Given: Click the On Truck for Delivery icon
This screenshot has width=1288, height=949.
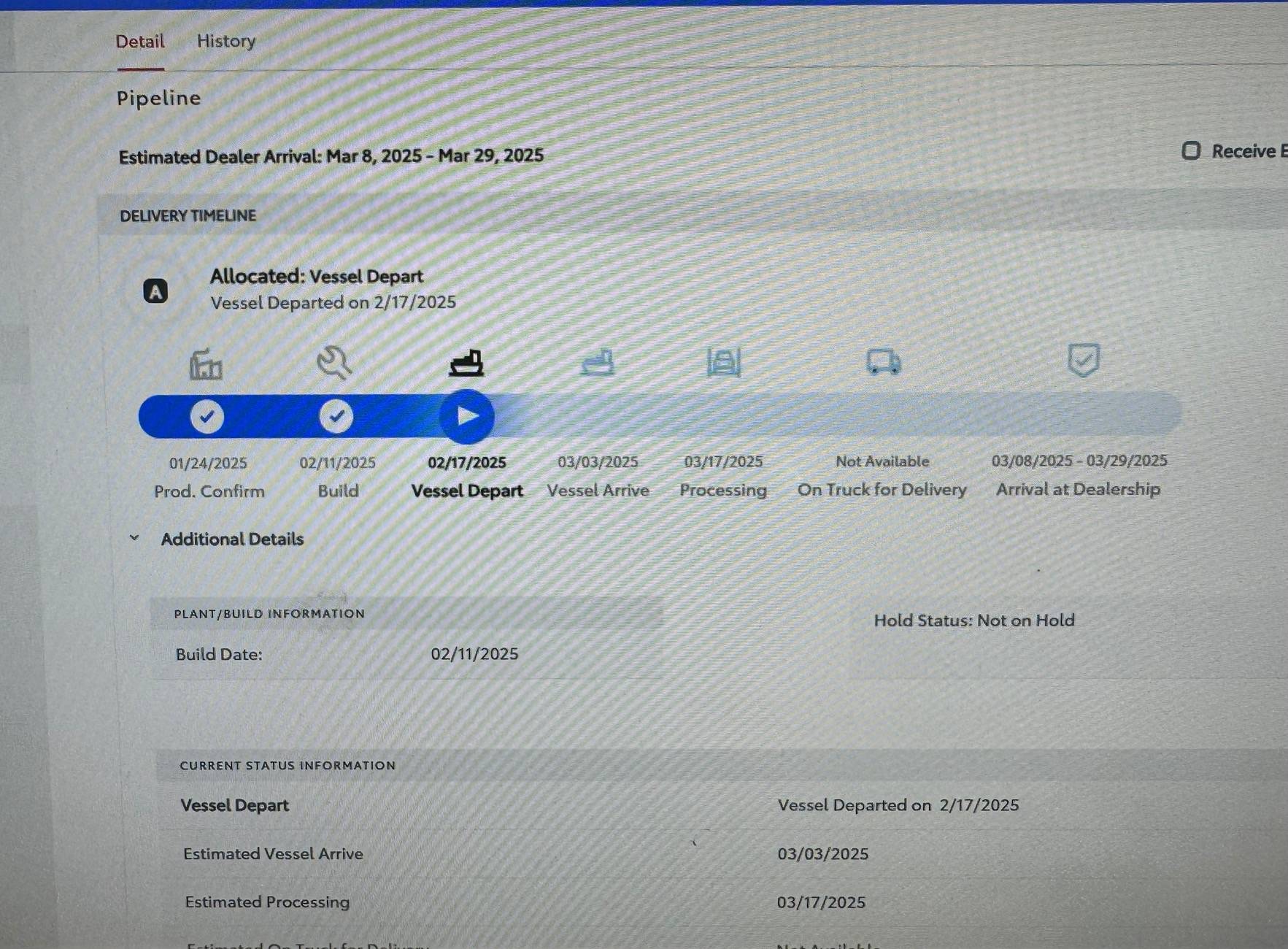Looking at the screenshot, I should click(x=883, y=361).
